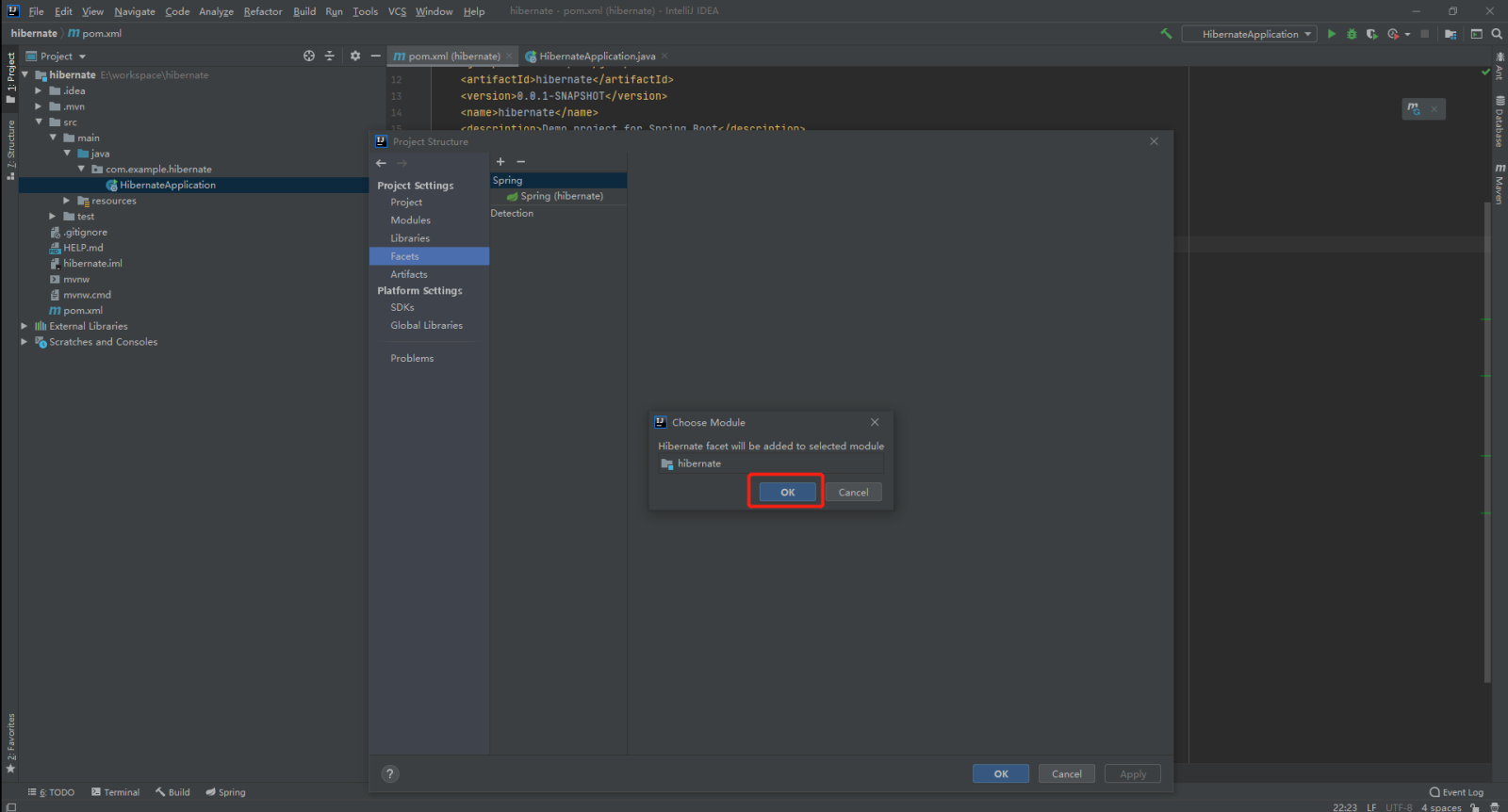Open the HibernateApplication run configuration dropdown
The width and height of the screenshot is (1508, 812).
pos(1250,34)
